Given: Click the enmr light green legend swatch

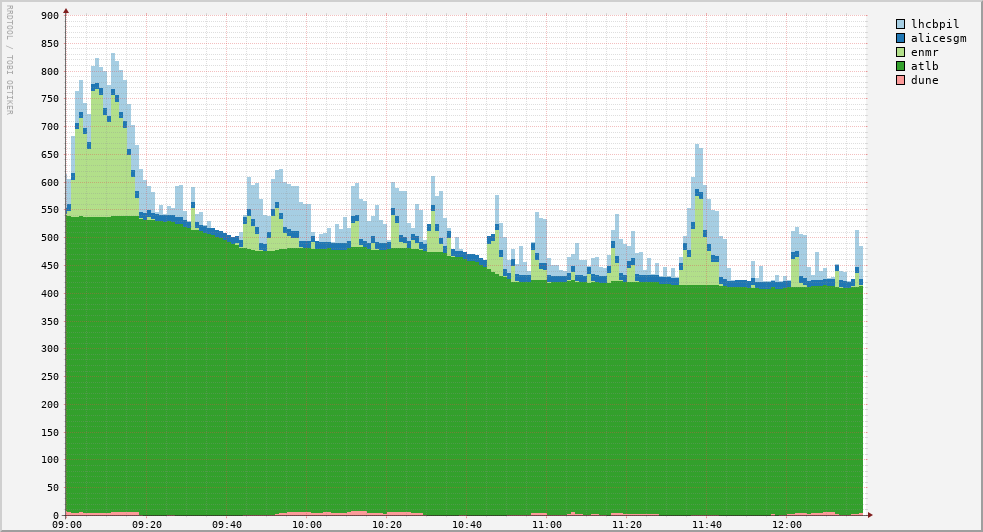Looking at the screenshot, I should (x=900, y=52).
